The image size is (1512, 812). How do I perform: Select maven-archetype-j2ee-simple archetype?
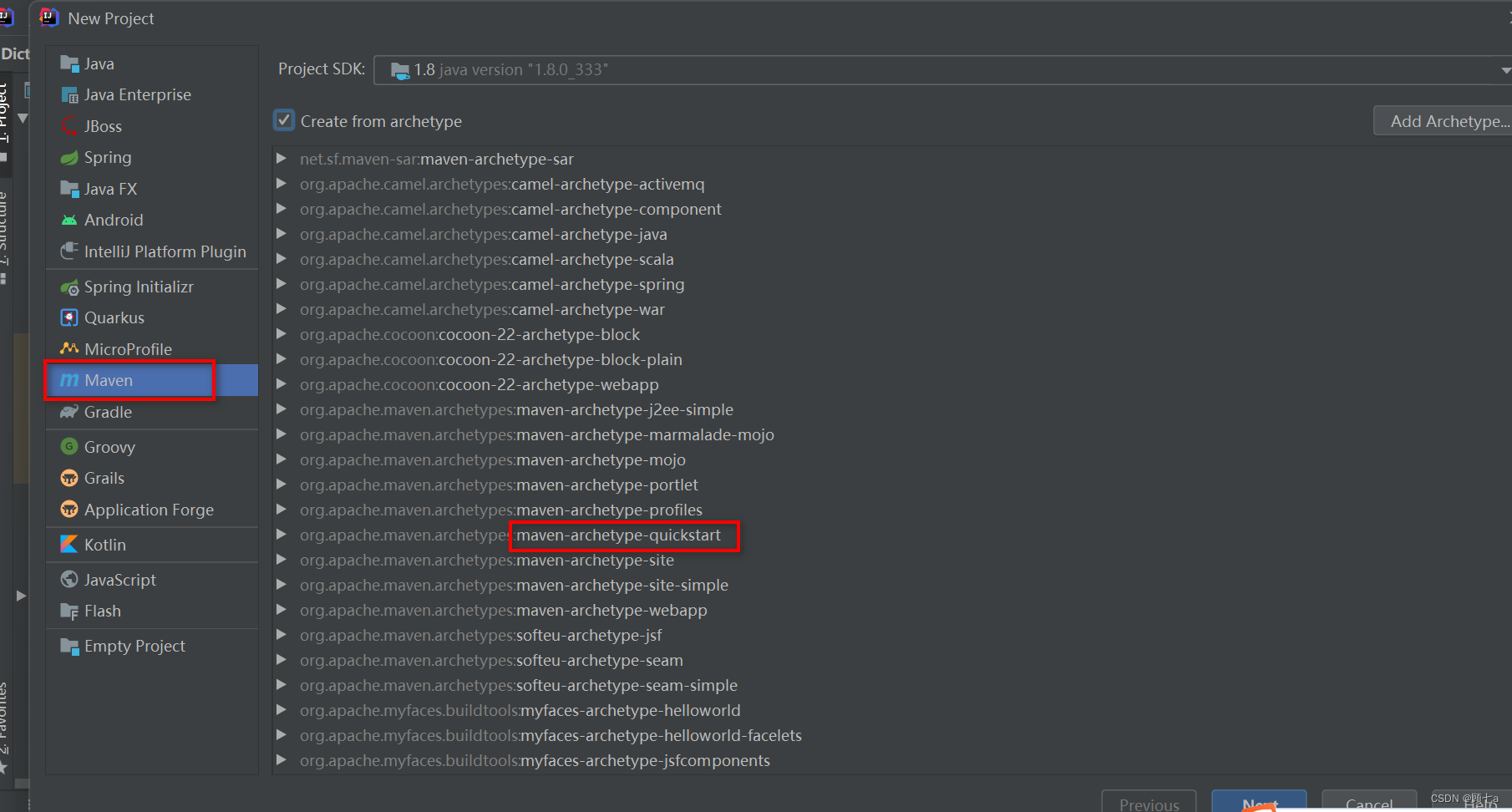pyautogui.click(x=625, y=409)
